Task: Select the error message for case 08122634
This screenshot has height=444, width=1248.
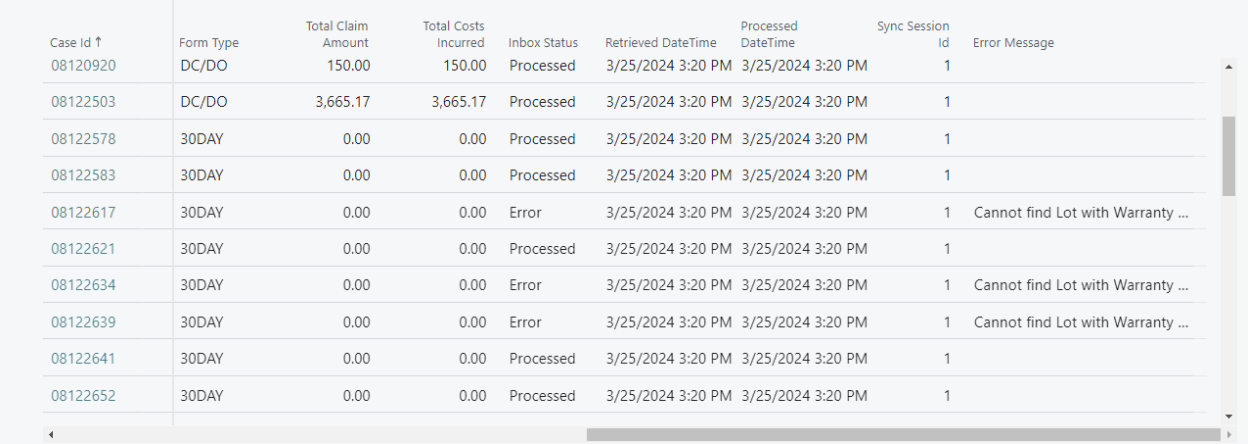Action: point(1081,285)
